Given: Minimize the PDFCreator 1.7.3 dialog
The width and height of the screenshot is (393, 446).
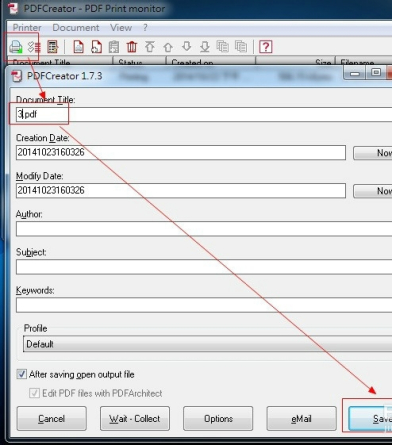Looking at the screenshot, I should coord(355,73).
